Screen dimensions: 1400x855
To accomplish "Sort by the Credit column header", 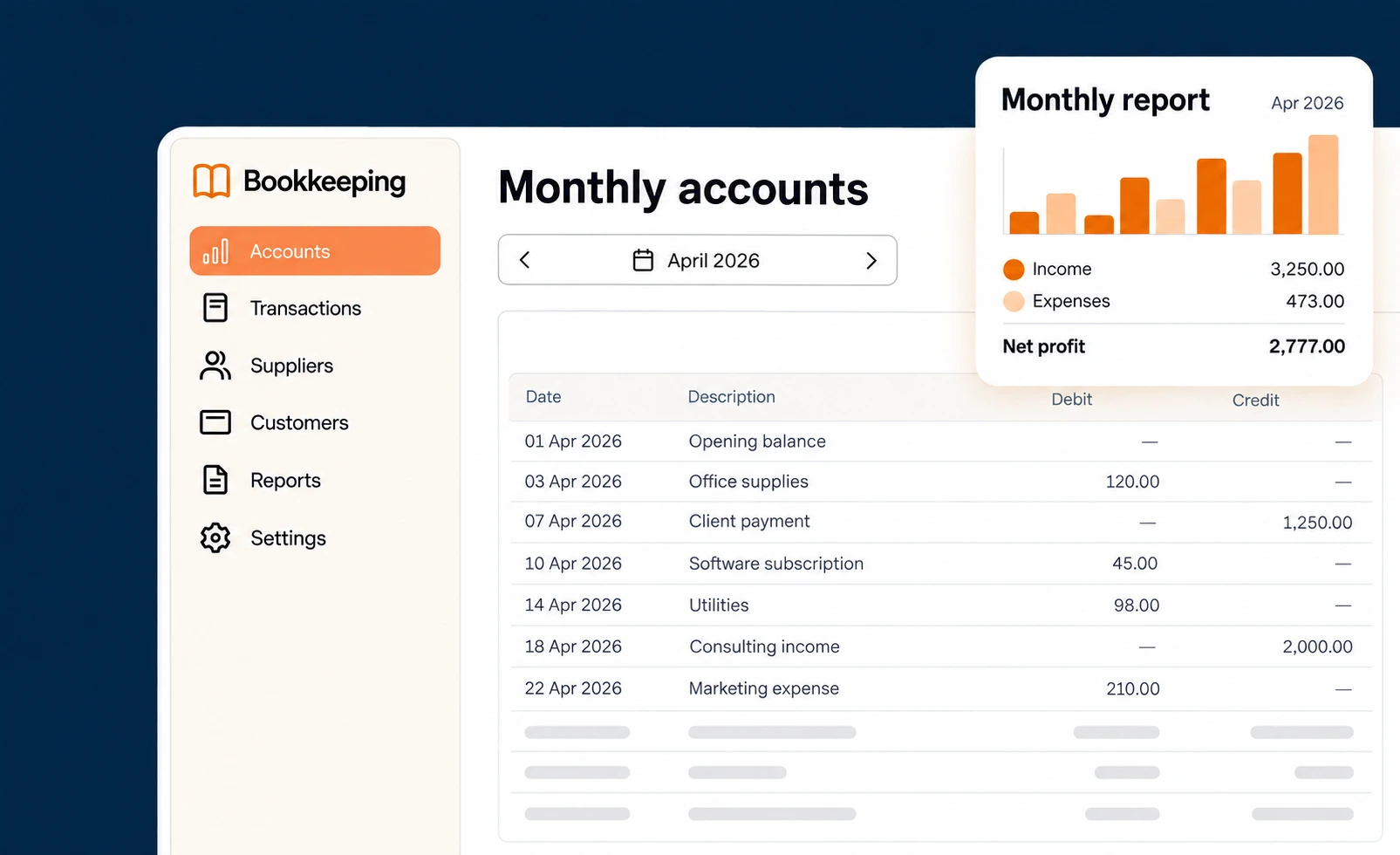I will [1255, 400].
